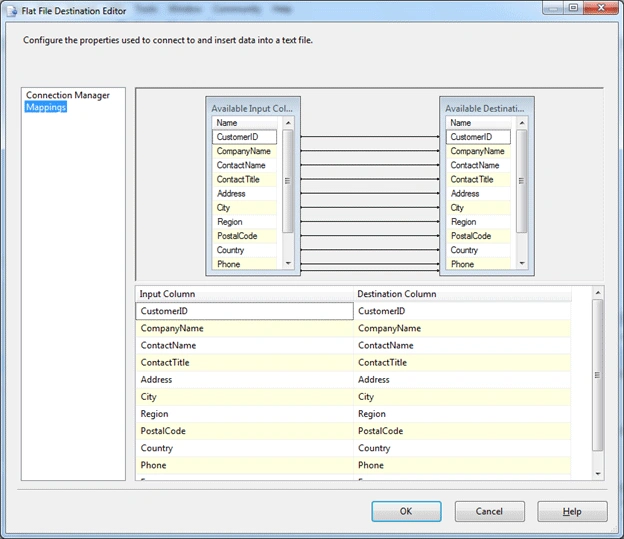This screenshot has width=624, height=539.
Task: Select CustomerID in Available Destination Columns box
Action: pyautogui.click(x=478, y=137)
